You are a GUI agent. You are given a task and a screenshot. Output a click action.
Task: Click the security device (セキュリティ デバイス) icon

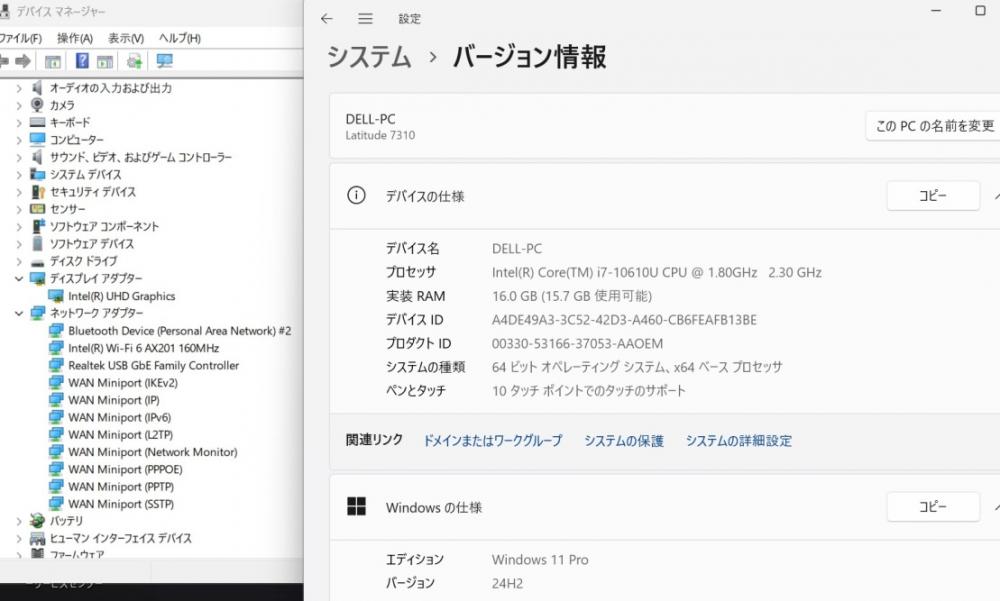coord(38,191)
